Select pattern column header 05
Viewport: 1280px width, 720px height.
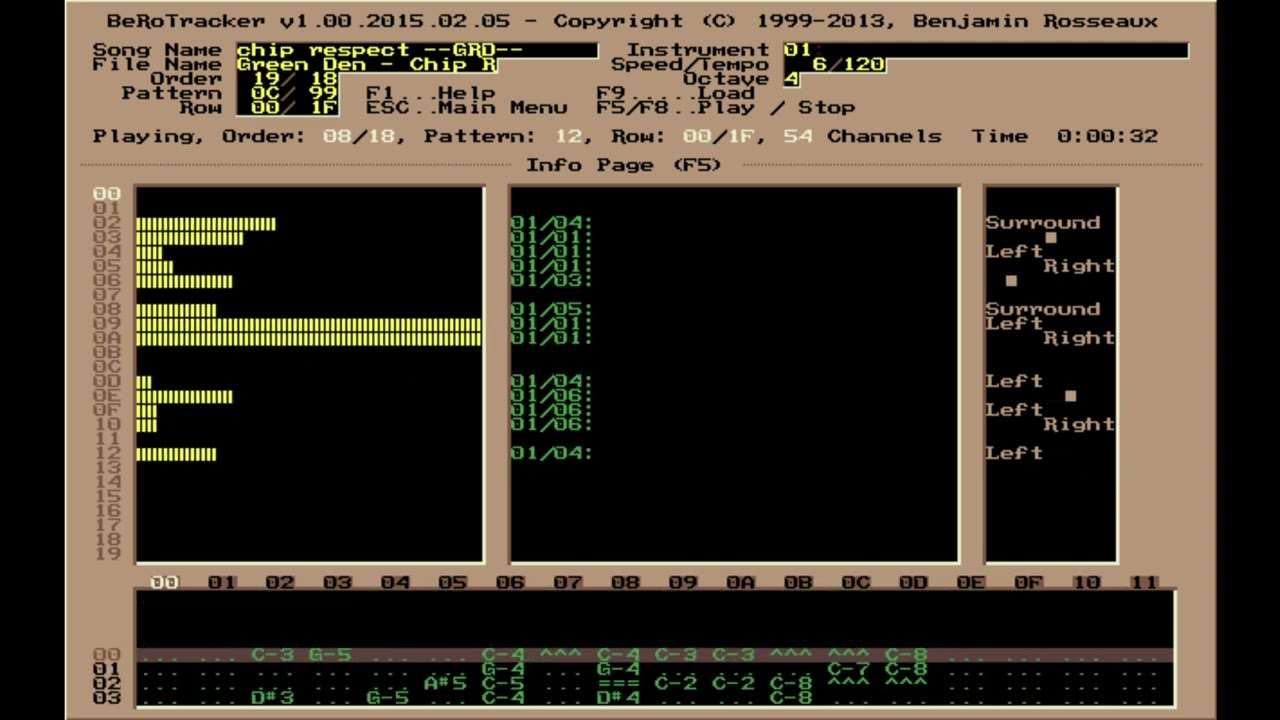pyautogui.click(x=452, y=582)
